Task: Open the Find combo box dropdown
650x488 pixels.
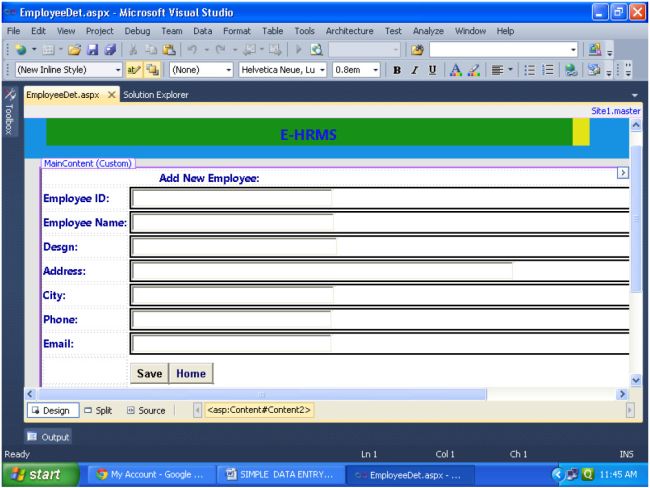Action: pyautogui.click(x=573, y=50)
